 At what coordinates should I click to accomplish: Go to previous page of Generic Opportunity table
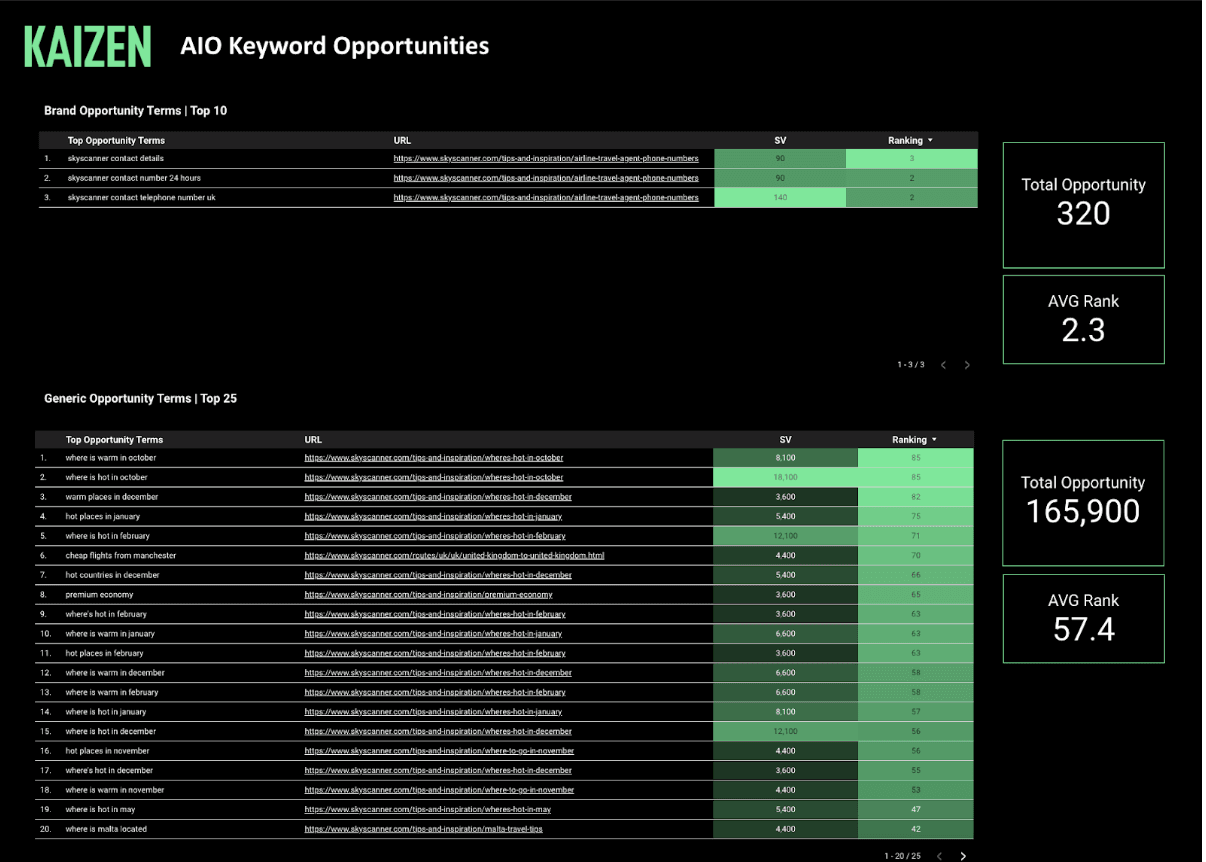tap(939, 856)
